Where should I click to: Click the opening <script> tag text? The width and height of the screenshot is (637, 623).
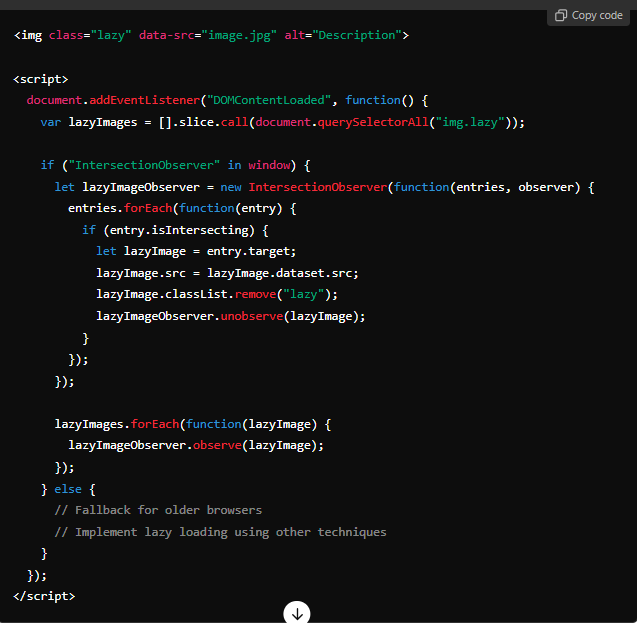(41, 79)
